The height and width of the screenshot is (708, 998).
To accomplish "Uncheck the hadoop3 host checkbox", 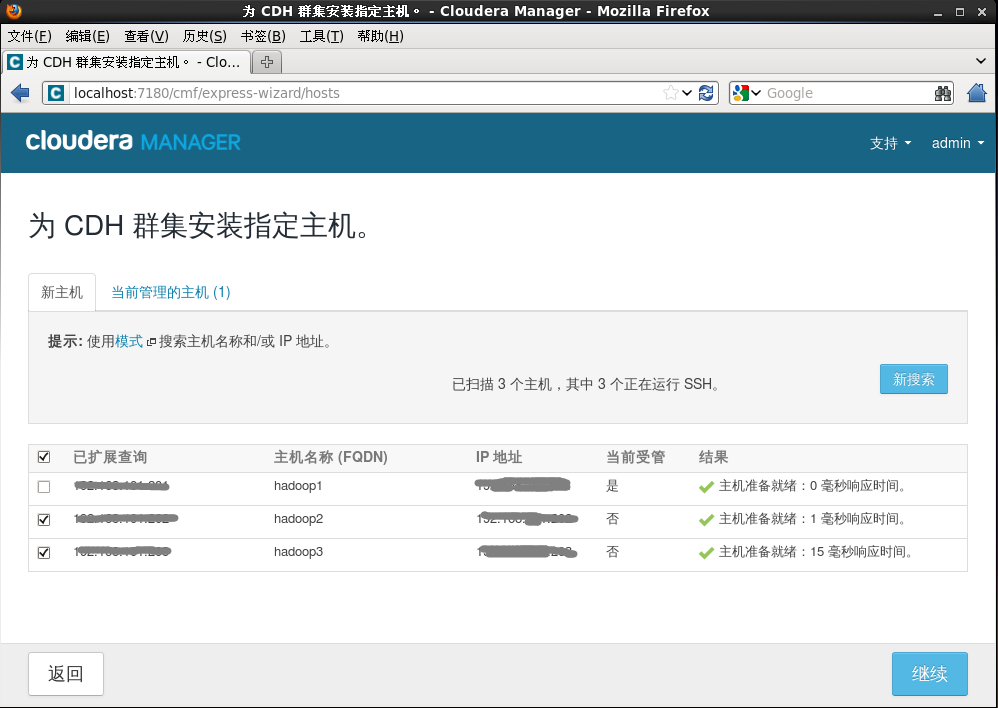I will 44,553.
